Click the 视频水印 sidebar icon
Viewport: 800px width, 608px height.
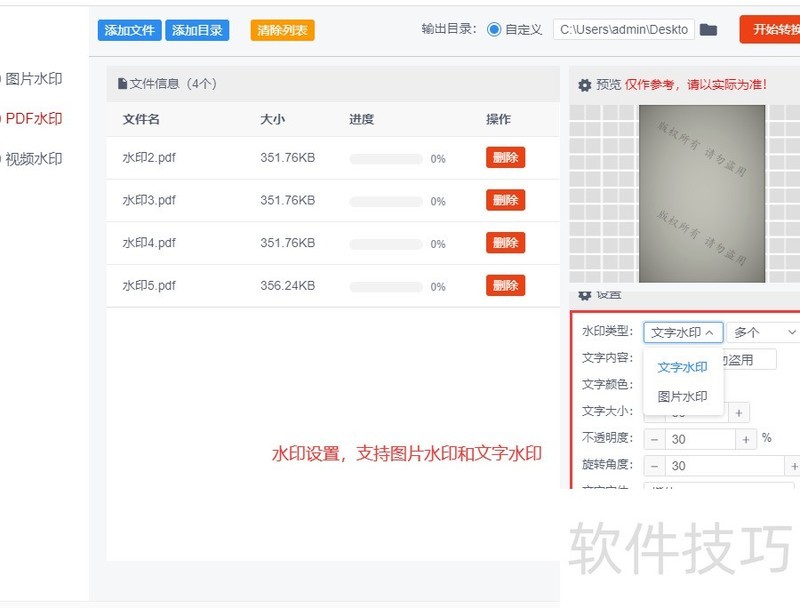click(x=3, y=157)
